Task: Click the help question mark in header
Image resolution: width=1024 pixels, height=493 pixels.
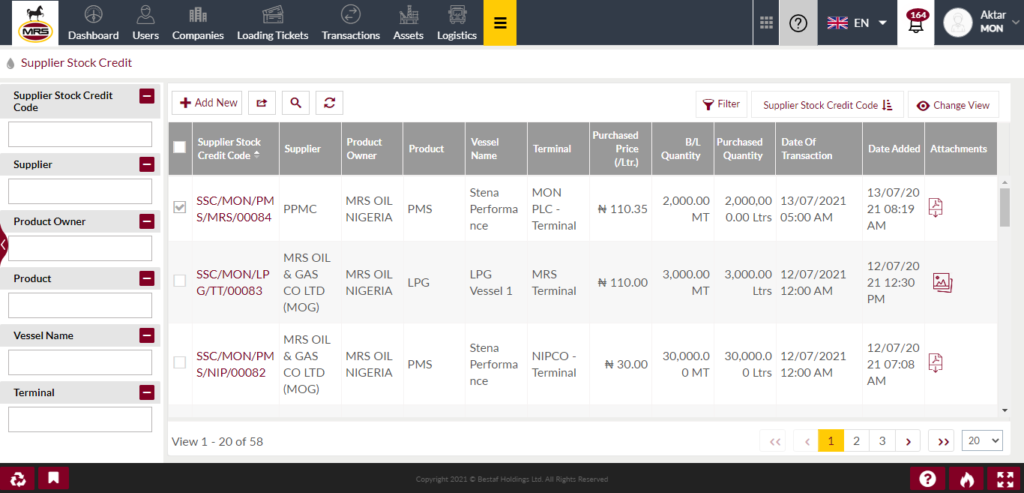Action: coord(798,23)
